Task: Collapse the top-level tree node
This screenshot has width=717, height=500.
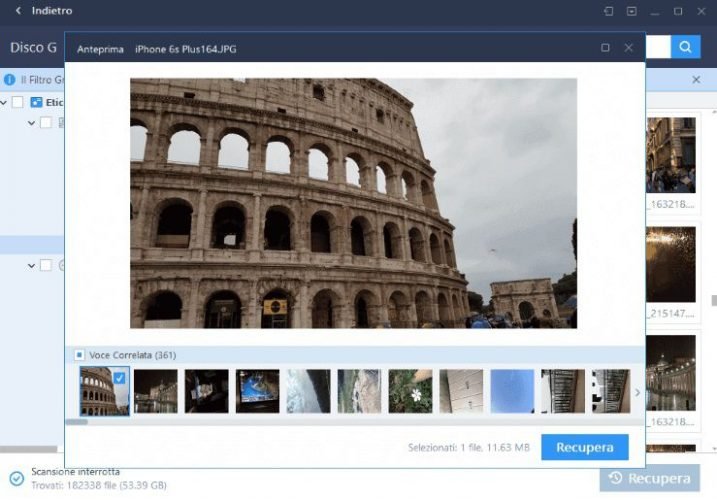Action: tap(5, 102)
